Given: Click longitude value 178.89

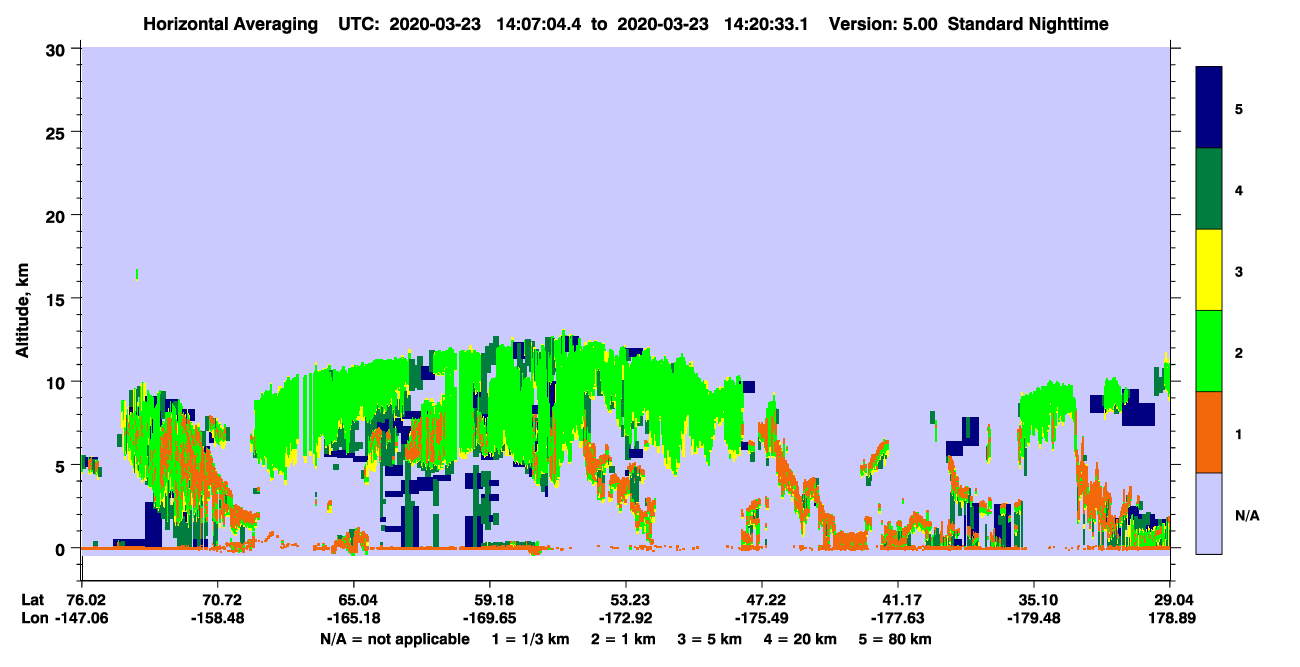Looking at the screenshot, I should 1170,618.
